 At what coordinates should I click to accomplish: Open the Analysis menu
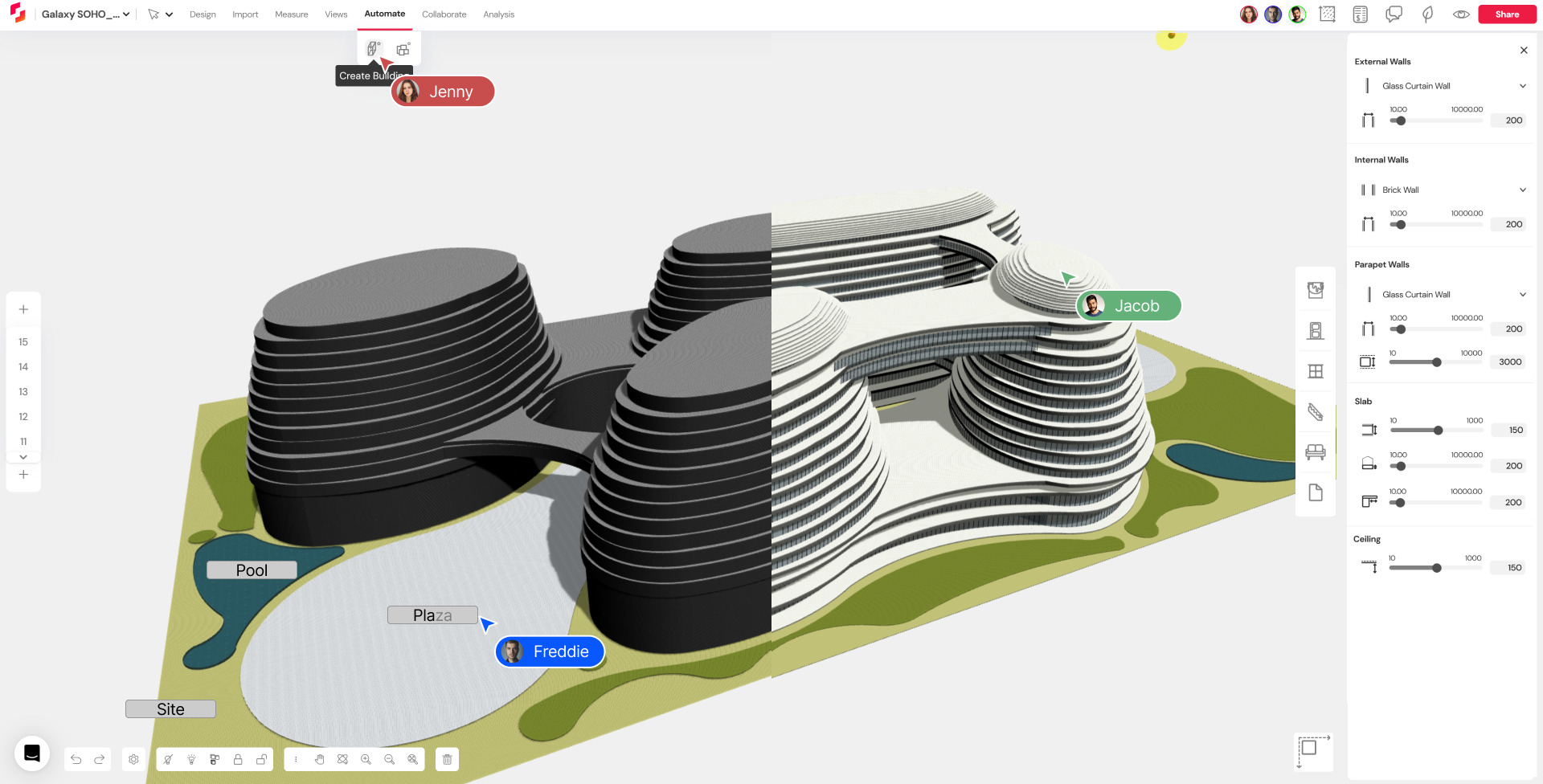coord(499,14)
